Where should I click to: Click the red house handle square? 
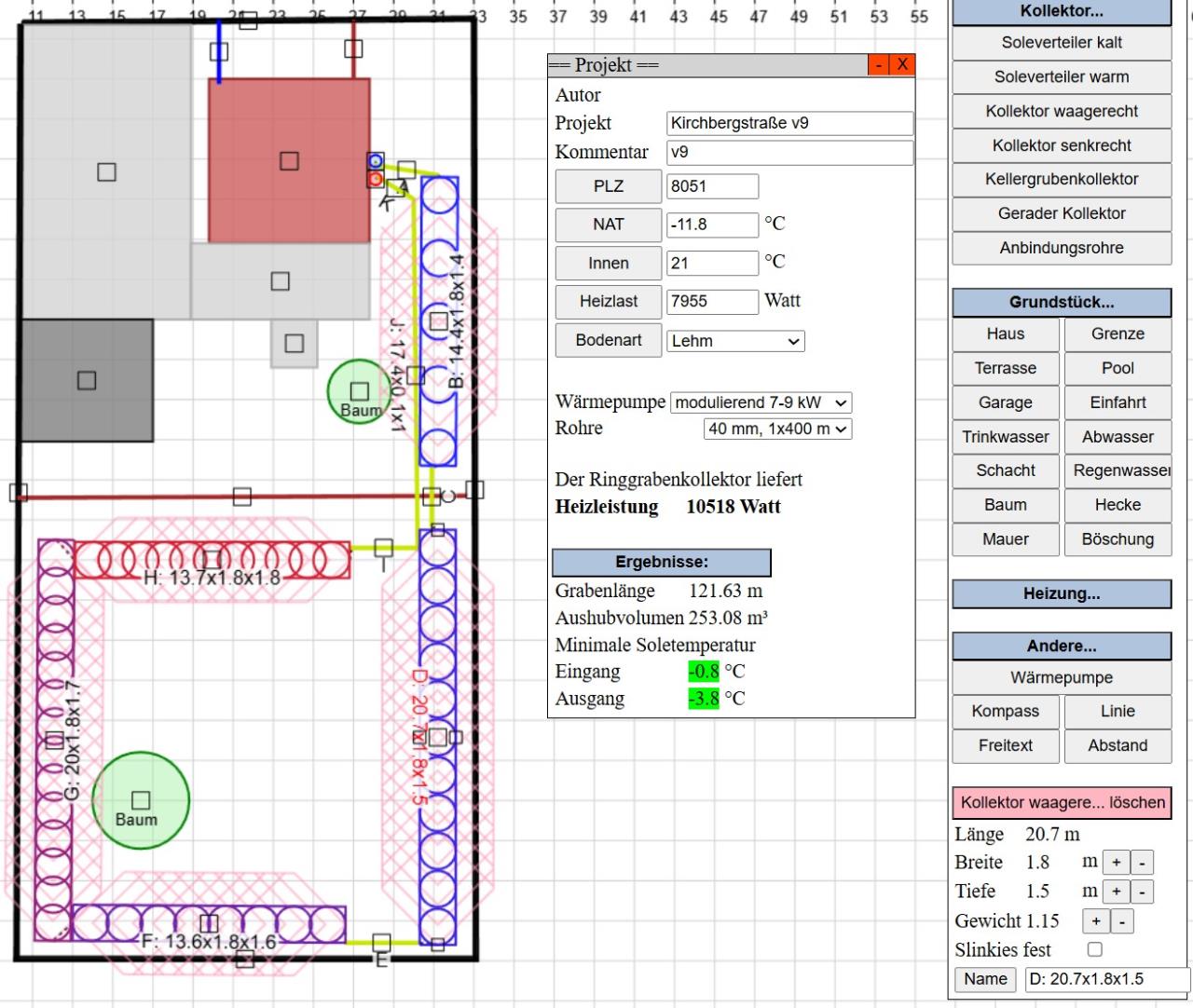(289, 160)
